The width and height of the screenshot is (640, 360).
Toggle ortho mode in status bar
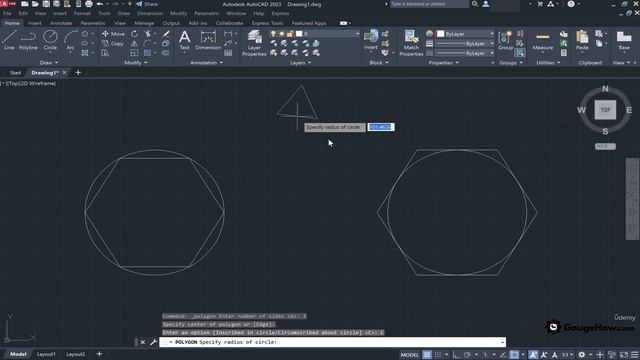(x=456, y=355)
